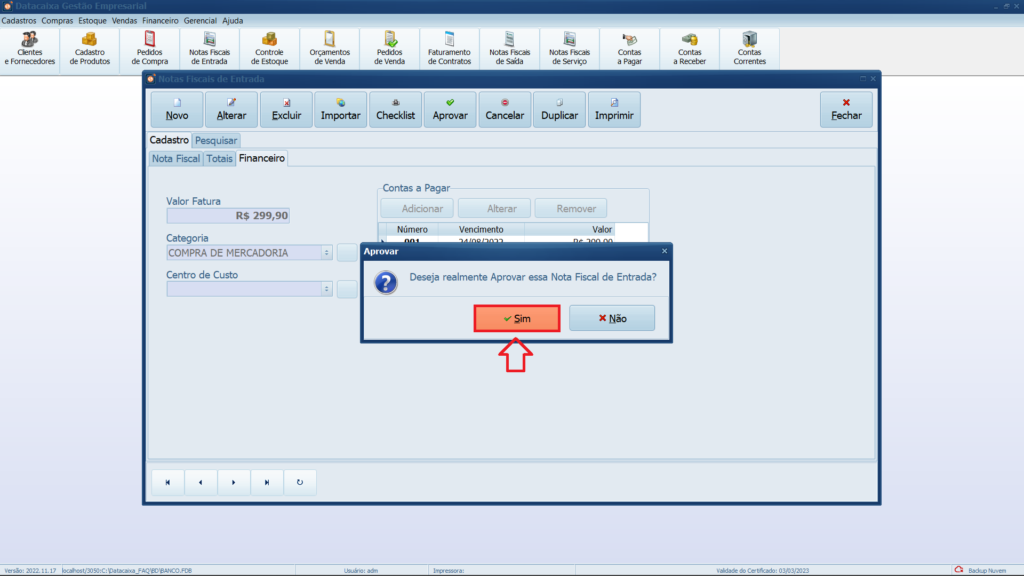This screenshot has height=576, width=1024.
Task: Open Cadastro de Produtos icon
Action: pos(90,48)
